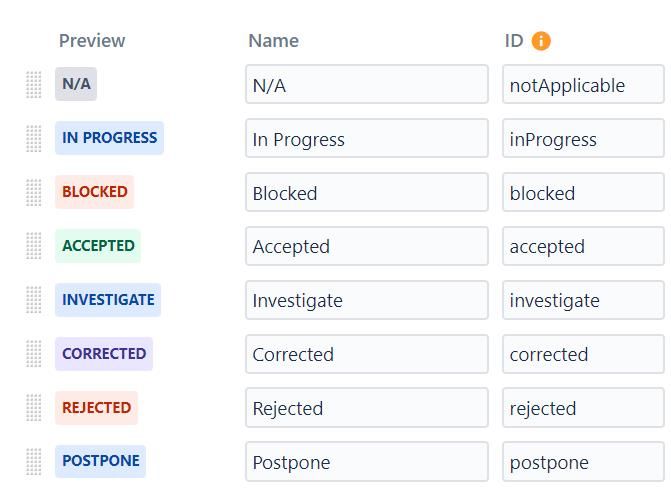Click the ACCEPTED green preview badge
This screenshot has height=493, width=671.
(x=98, y=246)
